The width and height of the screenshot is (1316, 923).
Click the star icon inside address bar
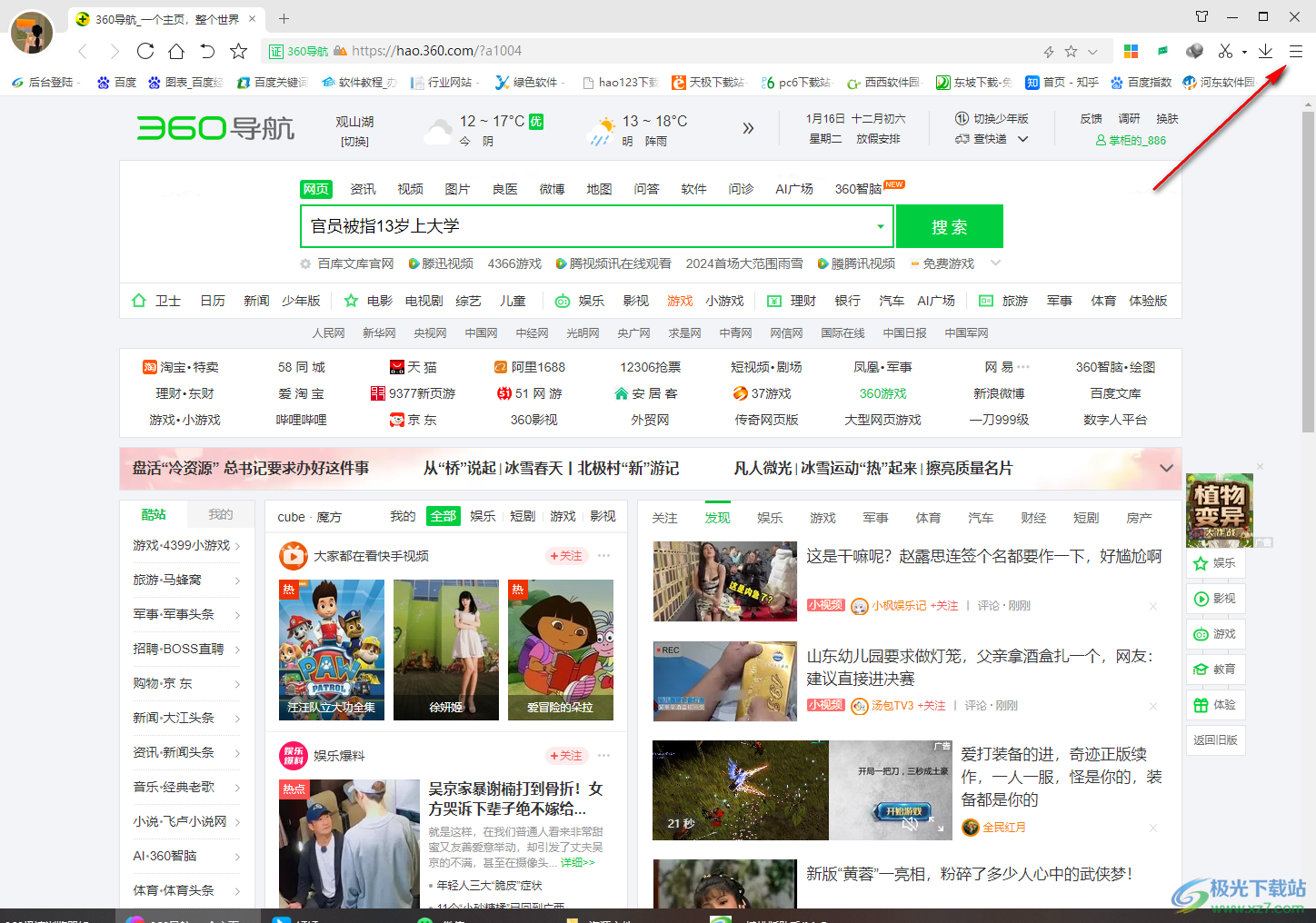point(1071,52)
